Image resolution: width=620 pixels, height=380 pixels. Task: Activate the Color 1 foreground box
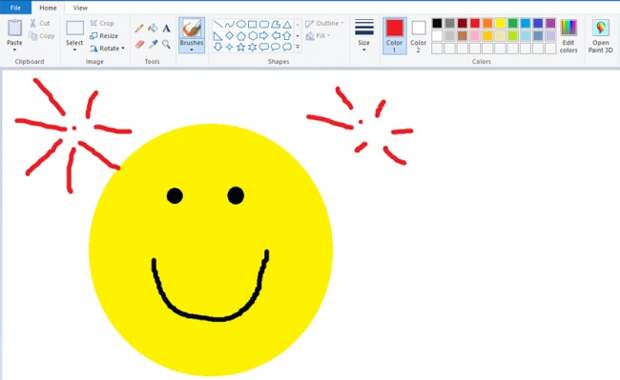[395, 36]
